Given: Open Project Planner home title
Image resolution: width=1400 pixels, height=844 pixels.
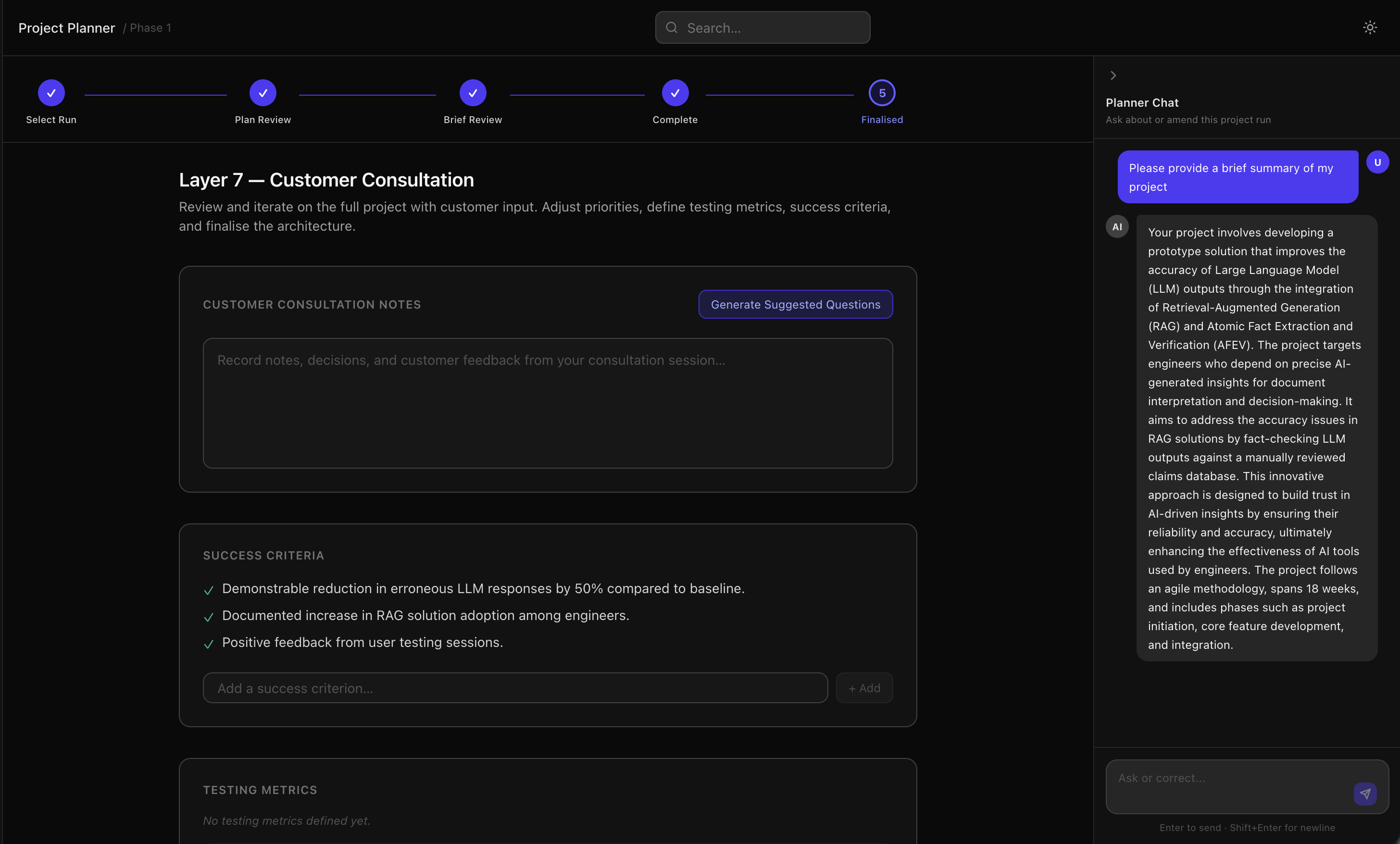Looking at the screenshot, I should [66, 28].
